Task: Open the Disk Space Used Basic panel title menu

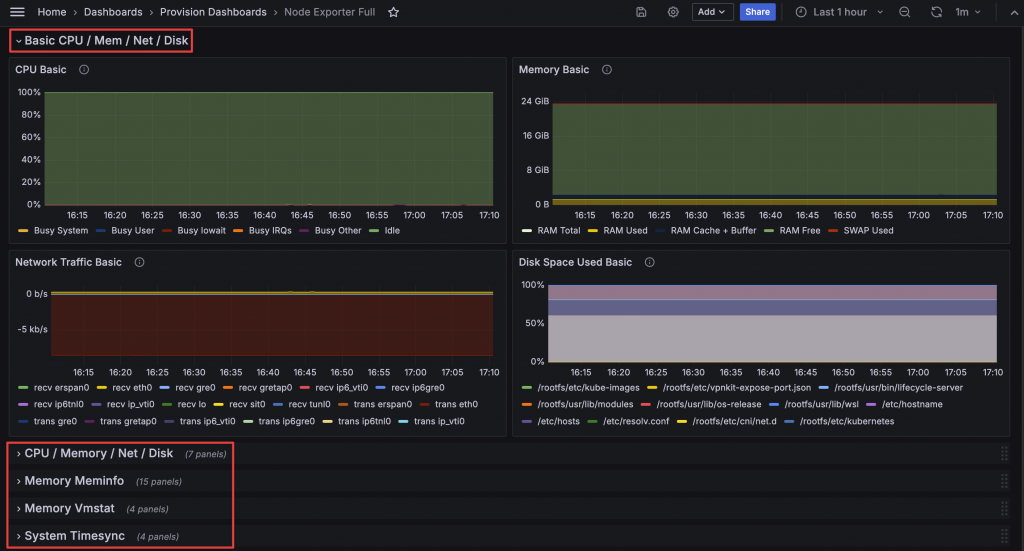Action: 575,262
